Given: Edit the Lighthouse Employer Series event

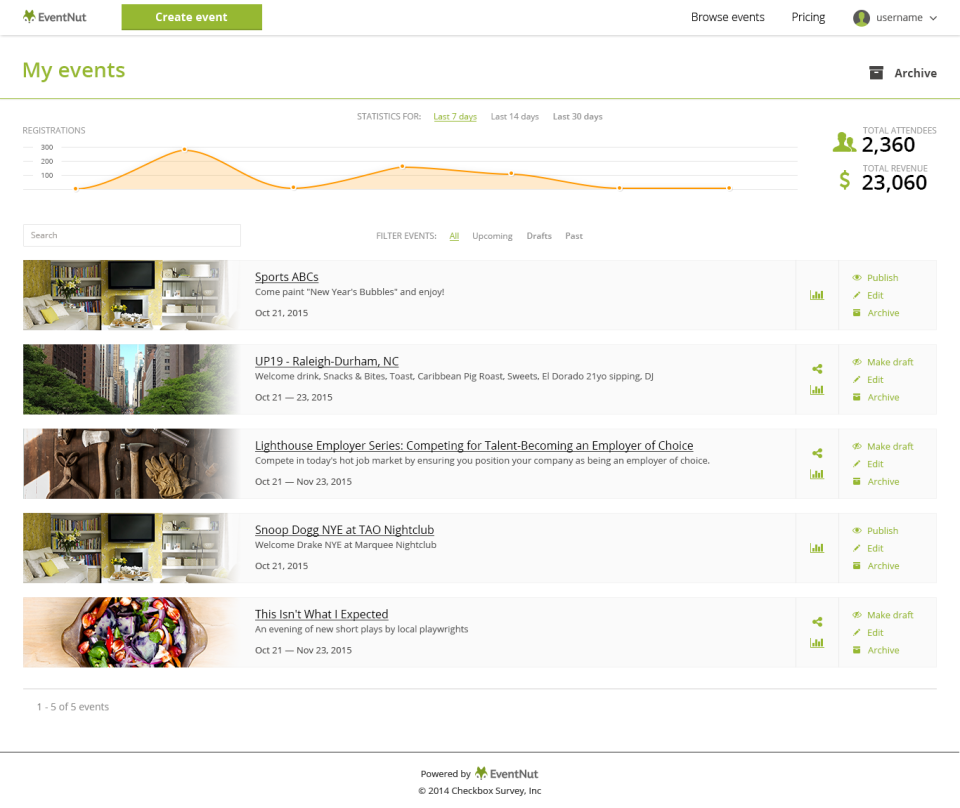Looking at the screenshot, I should tap(868, 464).
